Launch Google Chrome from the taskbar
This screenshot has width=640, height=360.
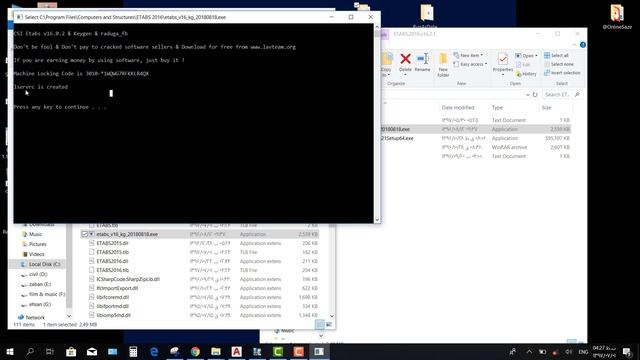tap(195, 351)
